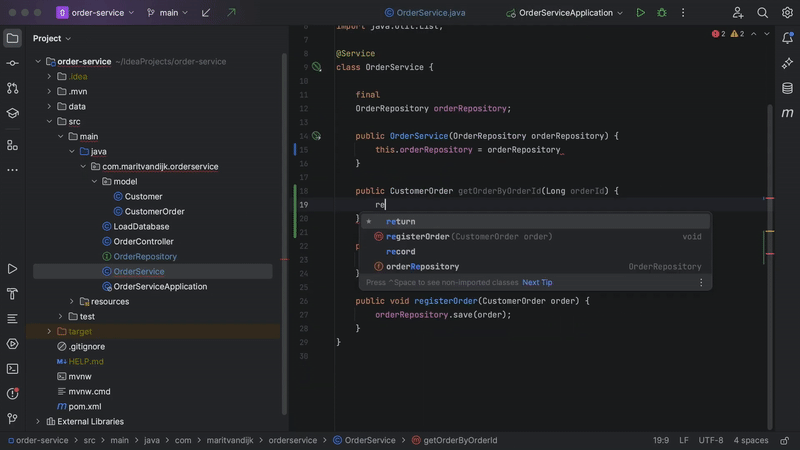Screen dimensions: 800x450
Task: Click the 4 spaces indent setting
Action: 751,440
